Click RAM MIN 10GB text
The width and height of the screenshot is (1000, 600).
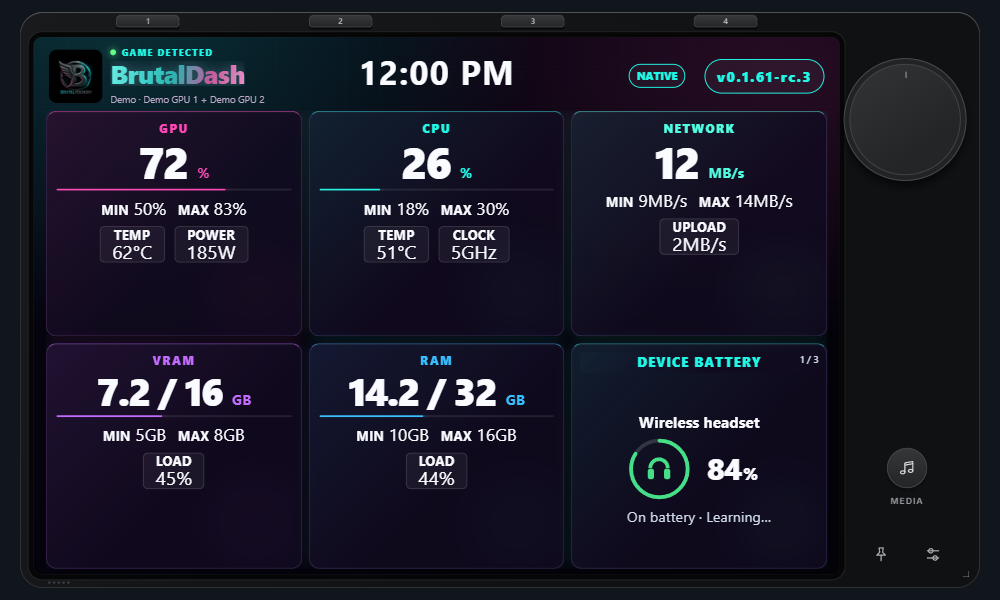(393, 435)
